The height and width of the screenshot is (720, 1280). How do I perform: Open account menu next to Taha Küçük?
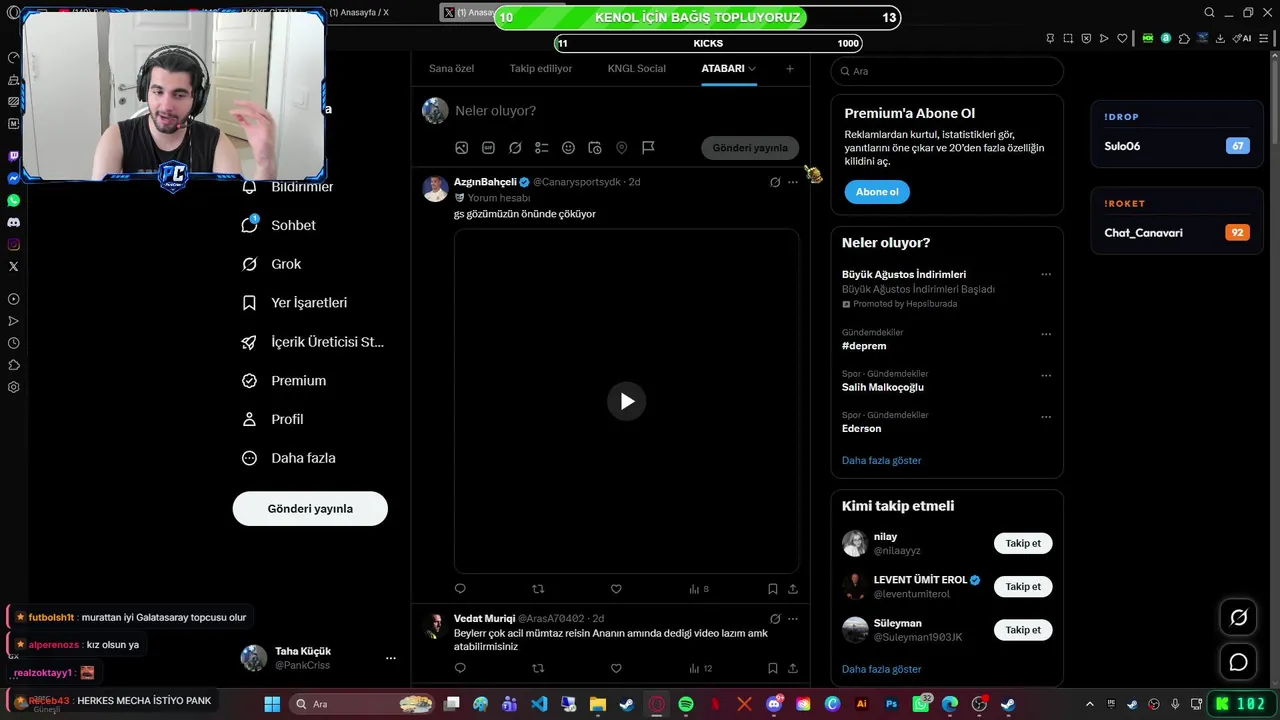[391, 658]
